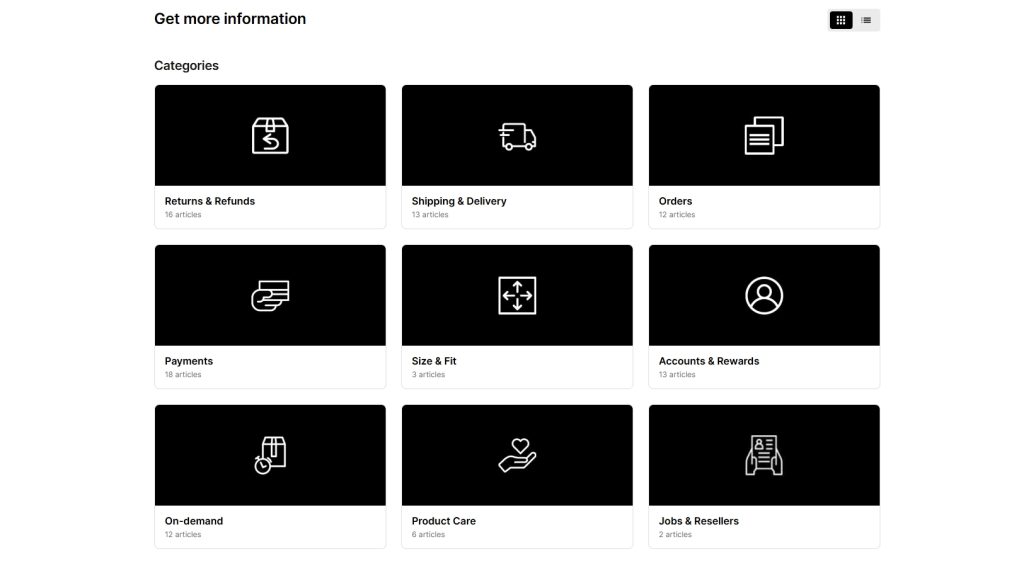Click the Size & Fit arrows icon

click(x=517, y=296)
